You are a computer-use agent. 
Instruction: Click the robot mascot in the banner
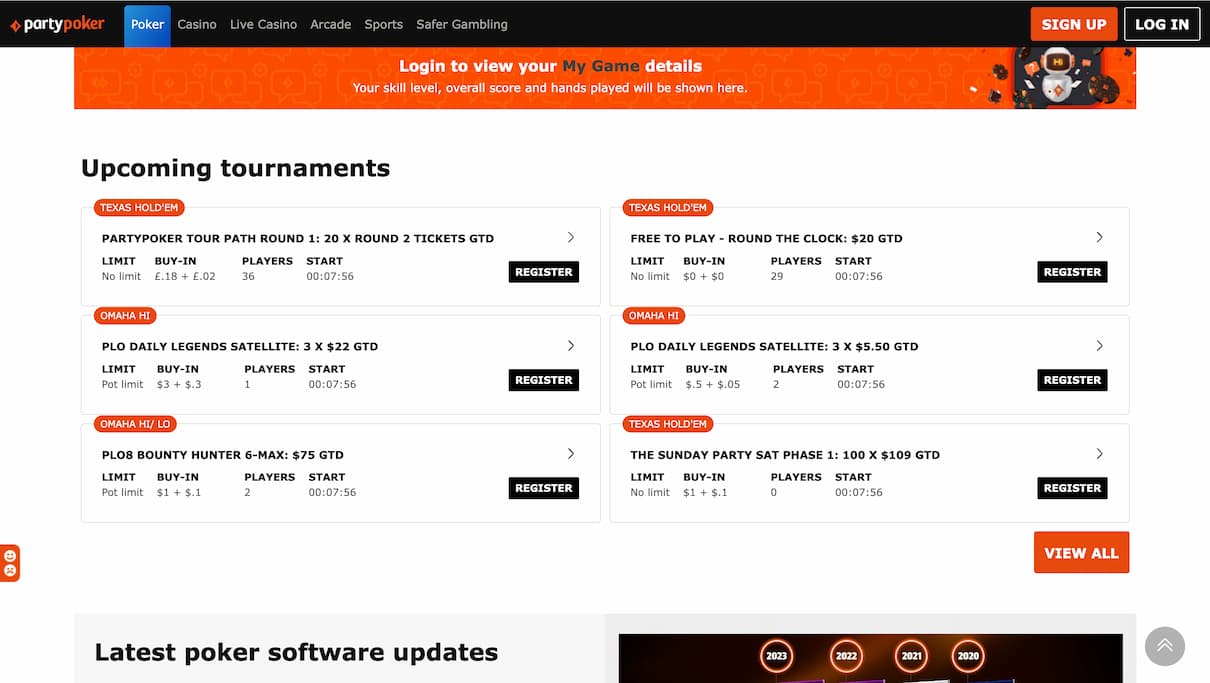point(1058,76)
